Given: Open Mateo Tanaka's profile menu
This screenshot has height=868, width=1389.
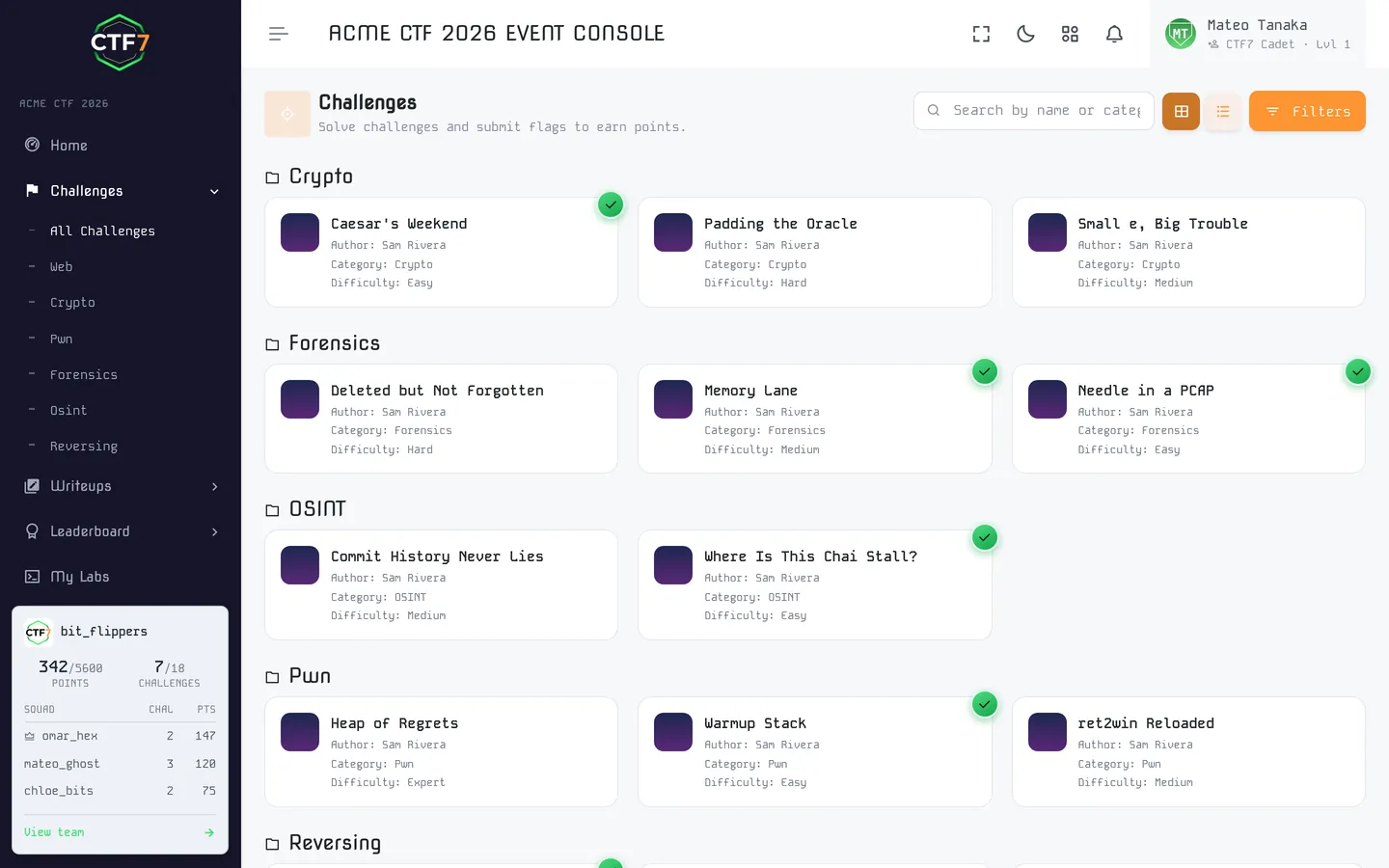Looking at the screenshot, I should [x=1258, y=34].
